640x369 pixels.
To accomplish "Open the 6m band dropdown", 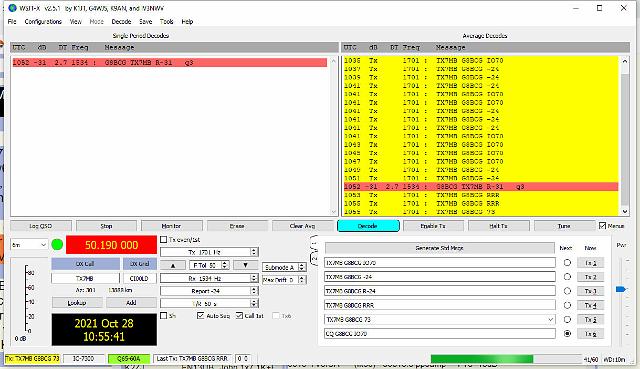I will click(x=29, y=245).
